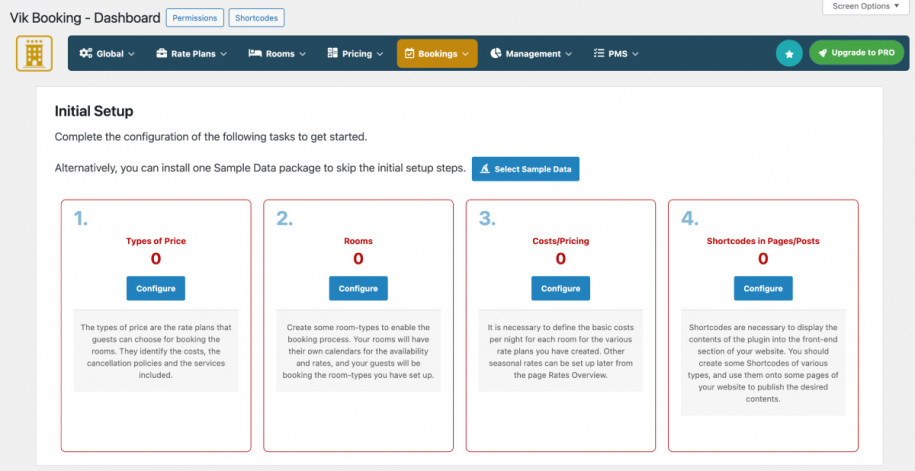This screenshot has width=915, height=471.
Task: Open the highlighted Bookings menu
Action: pos(437,54)
